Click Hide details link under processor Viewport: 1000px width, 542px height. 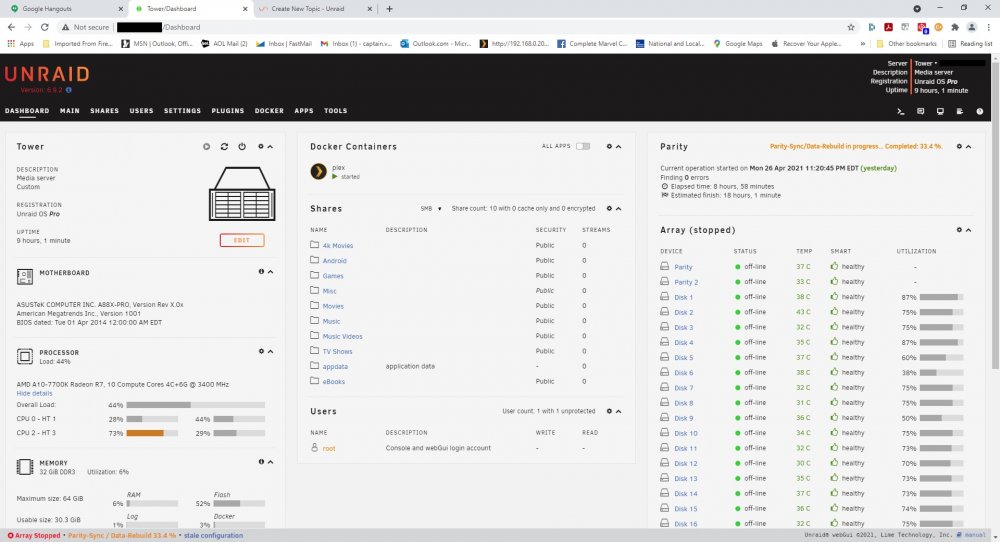pos(34,393)
